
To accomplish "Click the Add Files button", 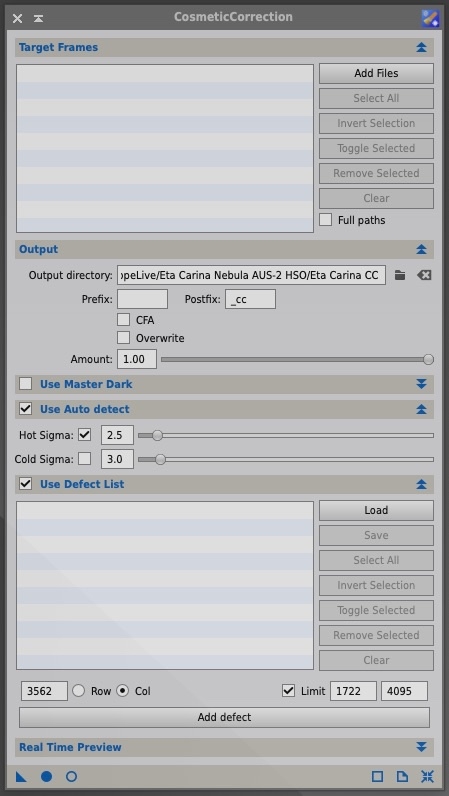I will 376,73.
